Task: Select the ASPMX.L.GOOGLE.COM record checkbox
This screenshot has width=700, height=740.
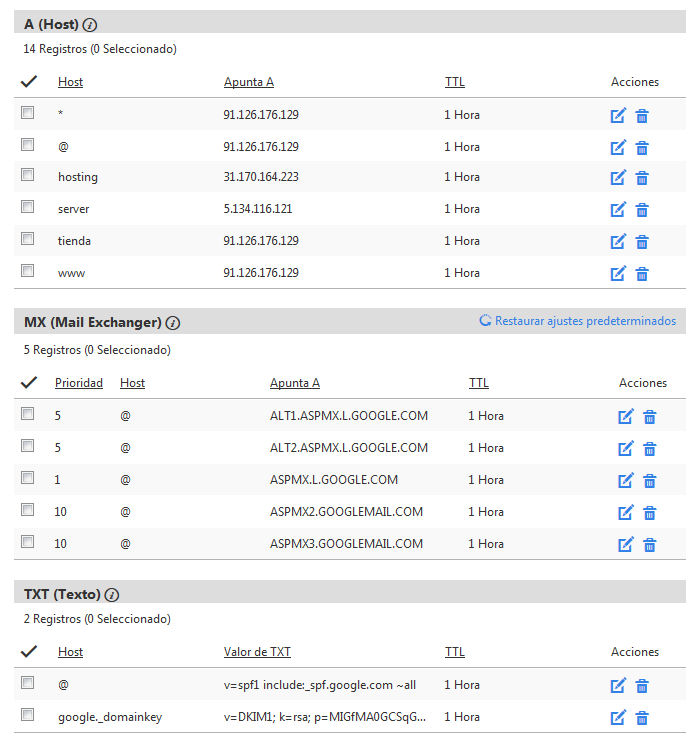Action: coord(27,478)
